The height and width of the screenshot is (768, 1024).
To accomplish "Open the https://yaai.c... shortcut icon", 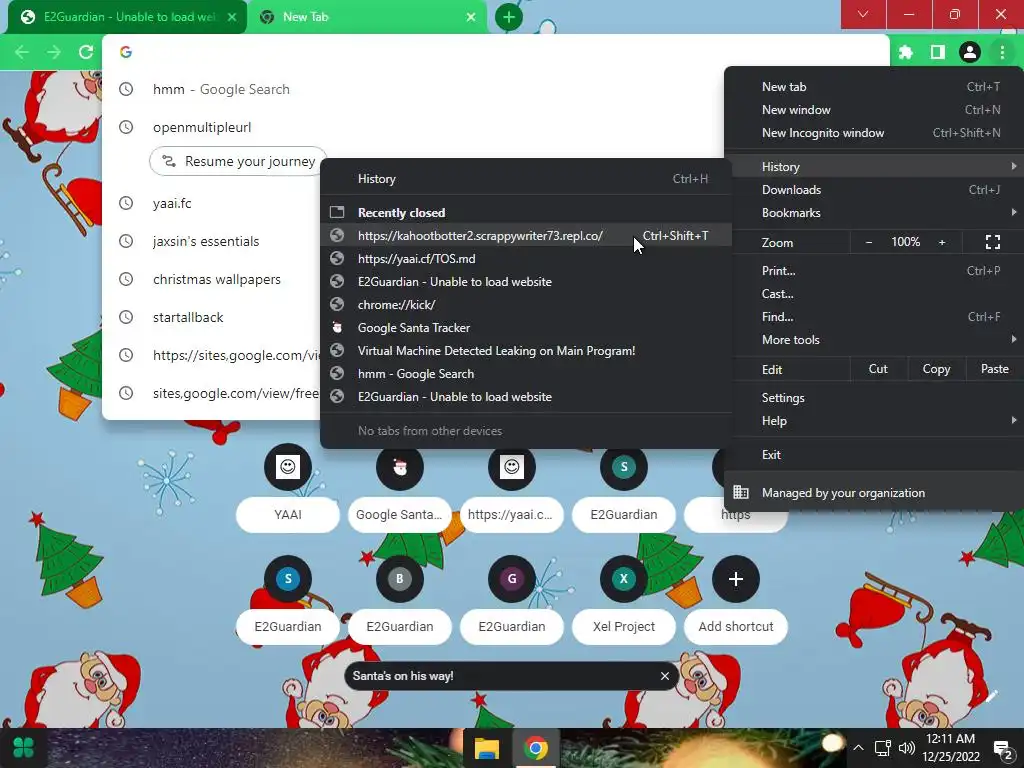I will [x=512, y=466].
